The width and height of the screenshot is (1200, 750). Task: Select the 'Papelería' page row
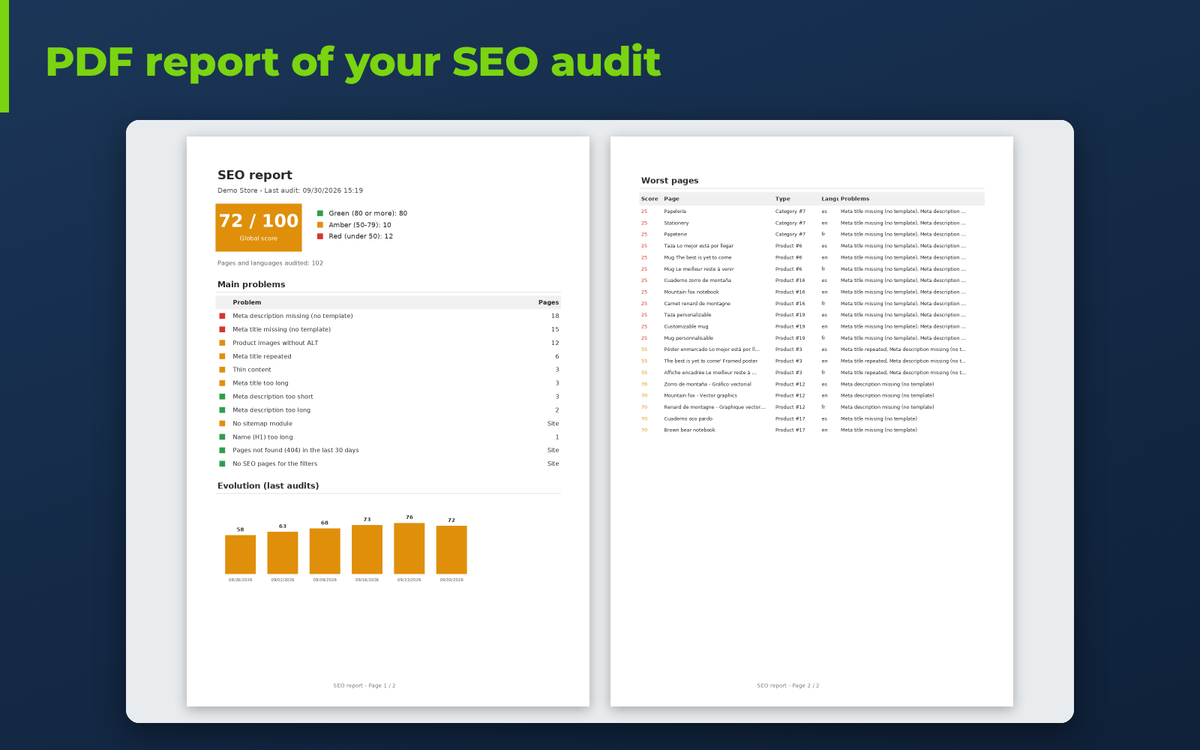click(x=812, y=211)
